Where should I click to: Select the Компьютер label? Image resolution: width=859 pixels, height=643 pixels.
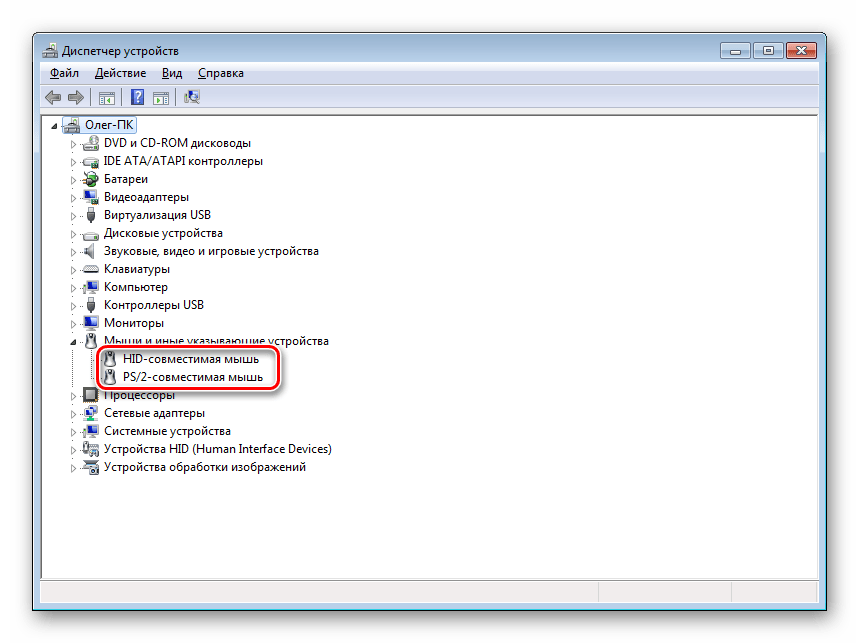click(x=136, y=287)
